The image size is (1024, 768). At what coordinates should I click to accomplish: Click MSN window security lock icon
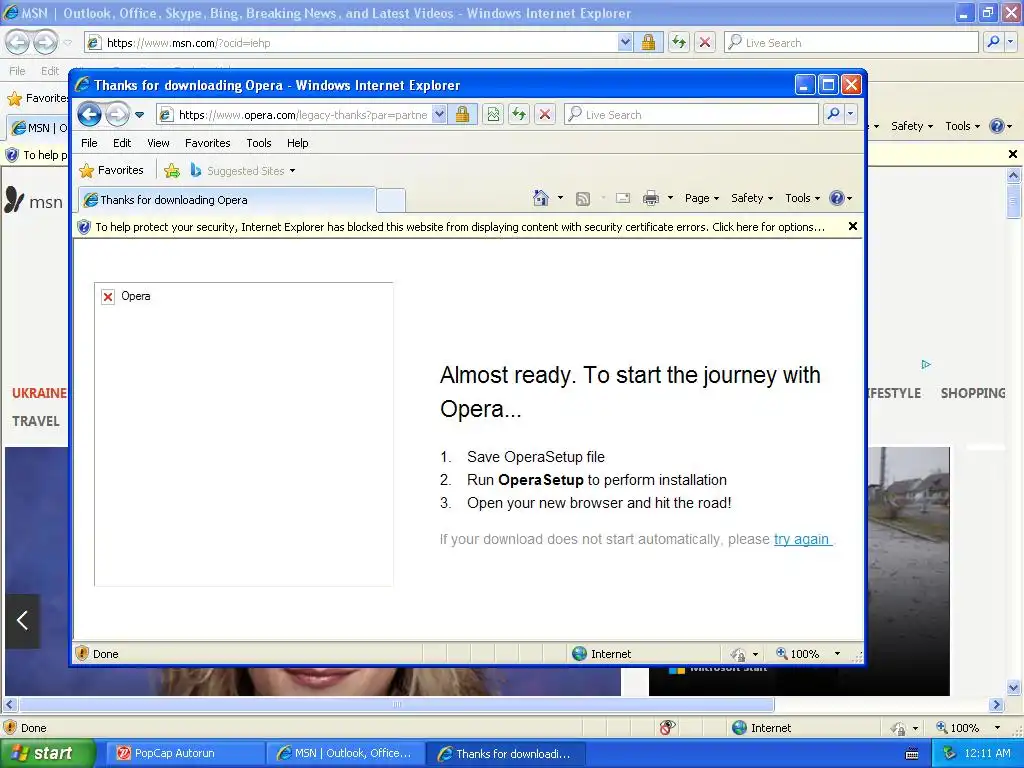tap(648, 43)
